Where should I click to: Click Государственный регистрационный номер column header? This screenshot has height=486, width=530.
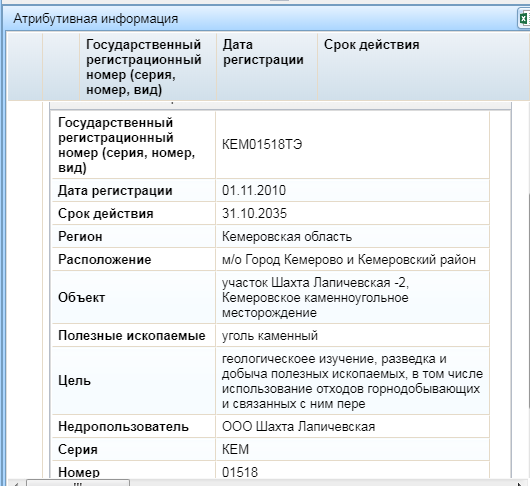click(x=148, y=66)
